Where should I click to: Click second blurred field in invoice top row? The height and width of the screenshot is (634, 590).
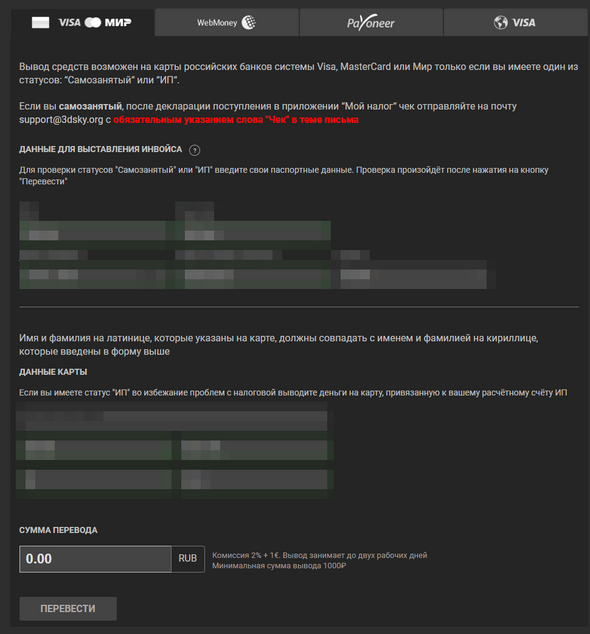253,235
